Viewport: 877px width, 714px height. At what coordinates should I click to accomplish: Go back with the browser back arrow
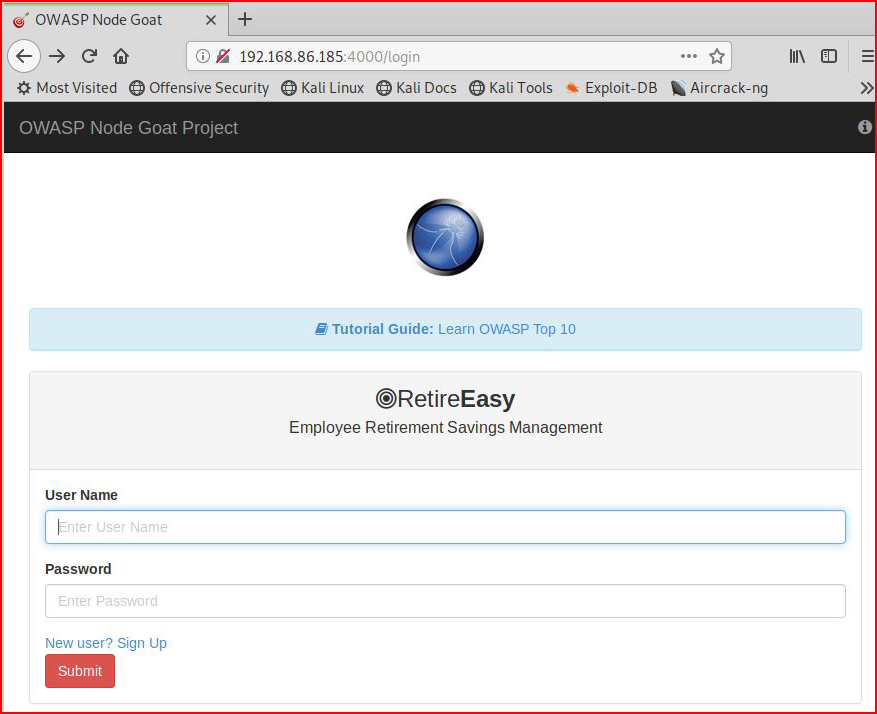24,56
